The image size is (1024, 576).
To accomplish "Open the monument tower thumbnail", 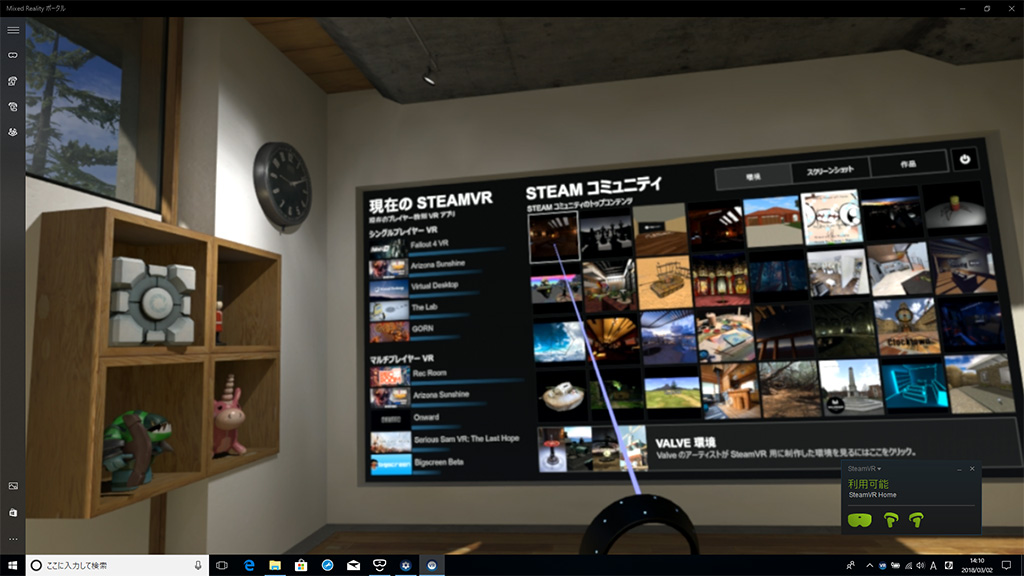I will [x=850, y=387].
